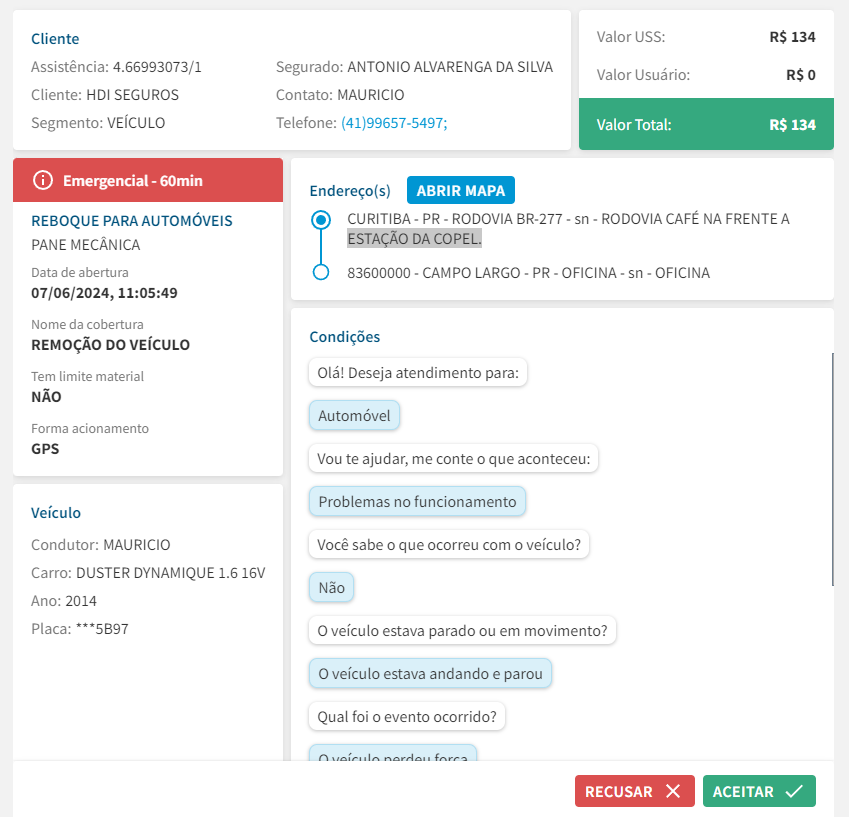Screen dimensions: 849x817
Task: Select the destination marker Campo Largo
Action: (321, 272)
